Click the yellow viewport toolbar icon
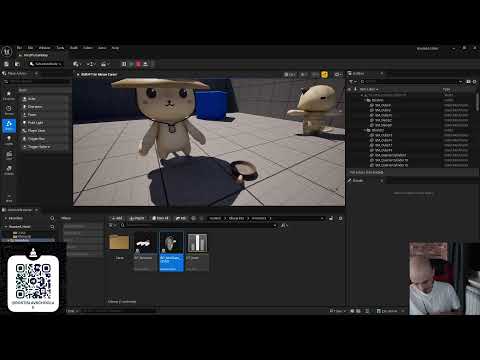Screen dimensions: 480x360 [324, 75]
